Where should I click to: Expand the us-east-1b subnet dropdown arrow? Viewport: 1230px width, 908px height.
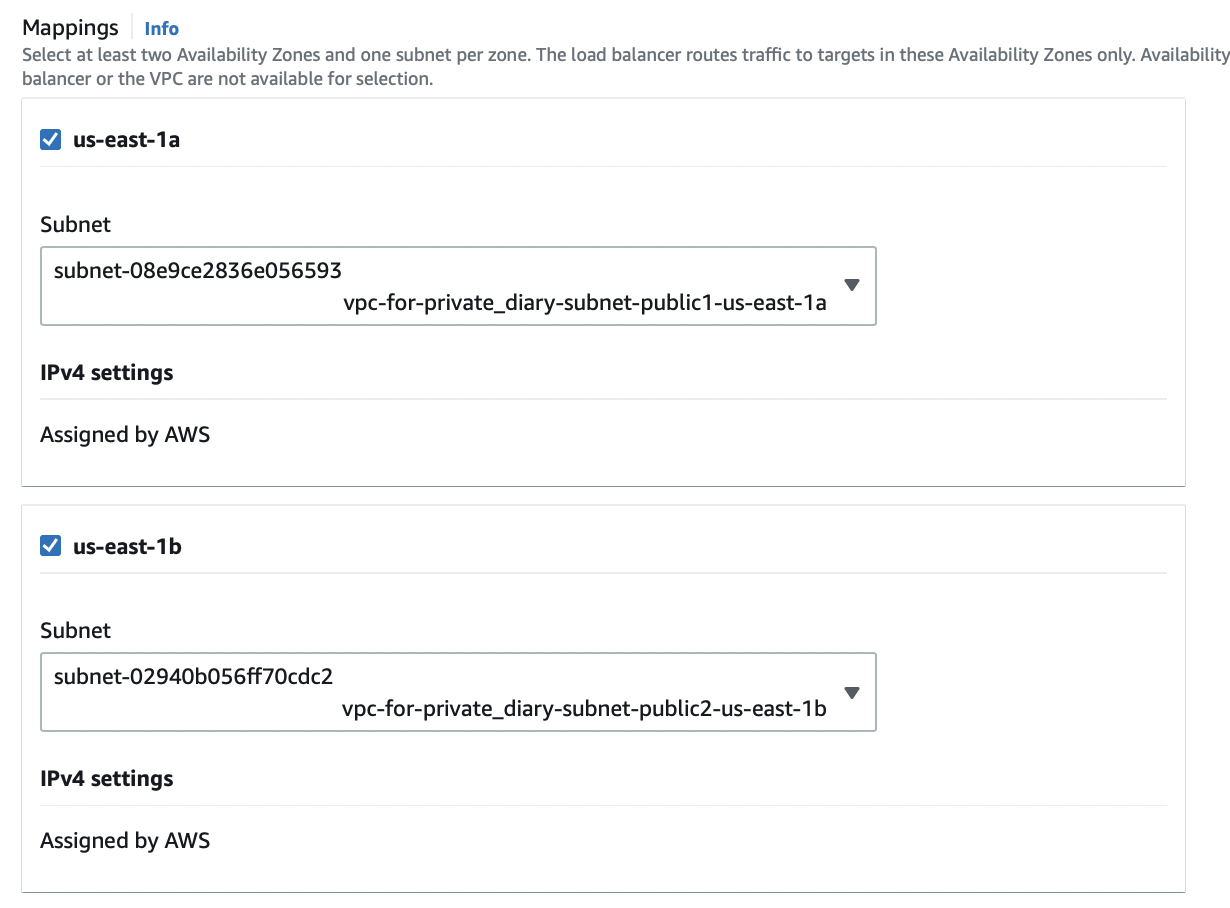tap(851, 692)
